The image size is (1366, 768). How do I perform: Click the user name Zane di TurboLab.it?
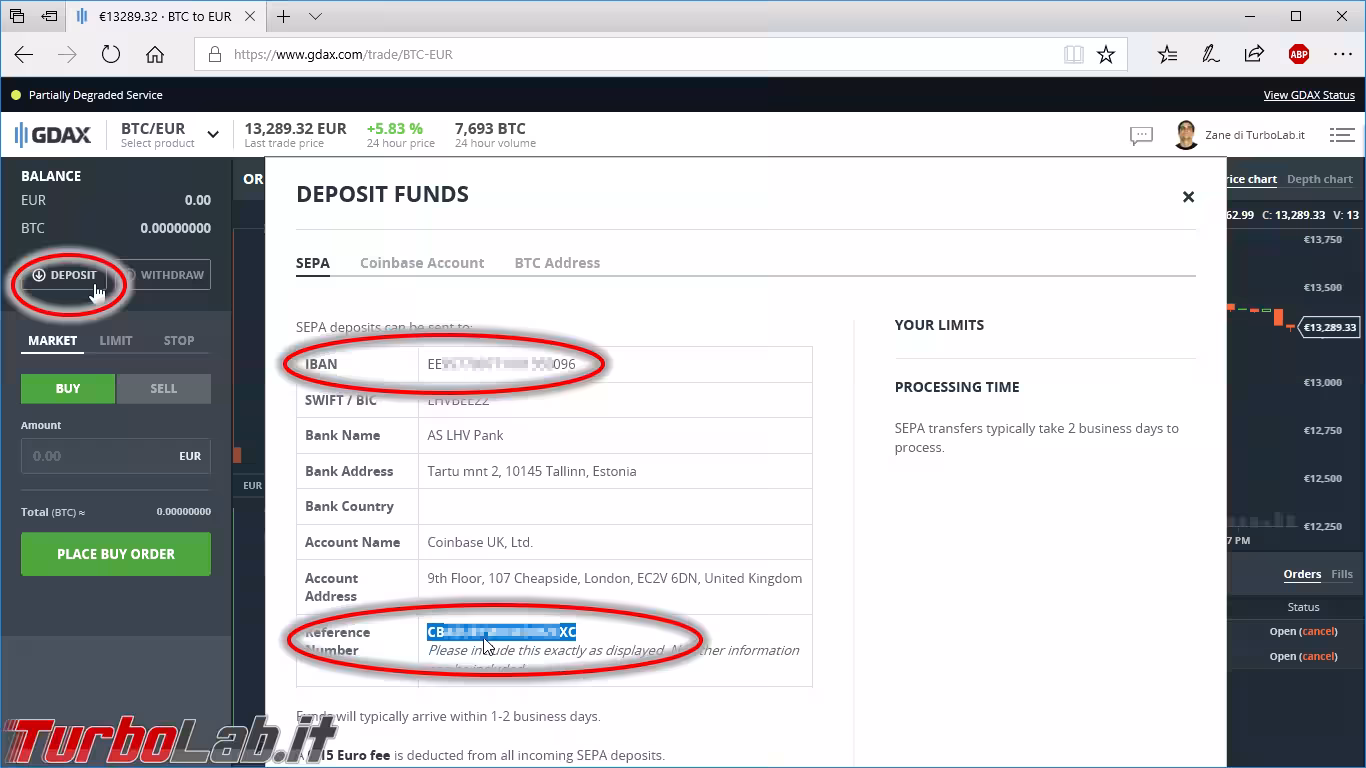[x=1255, y=135]
